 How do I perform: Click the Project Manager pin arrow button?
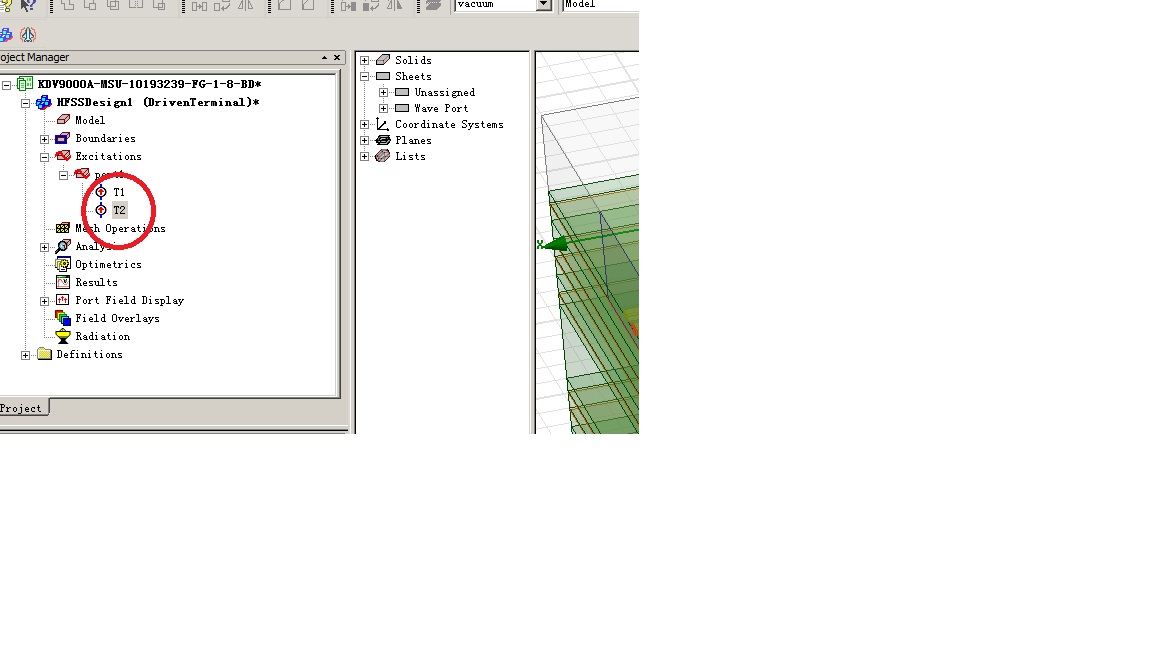point(324,57)
